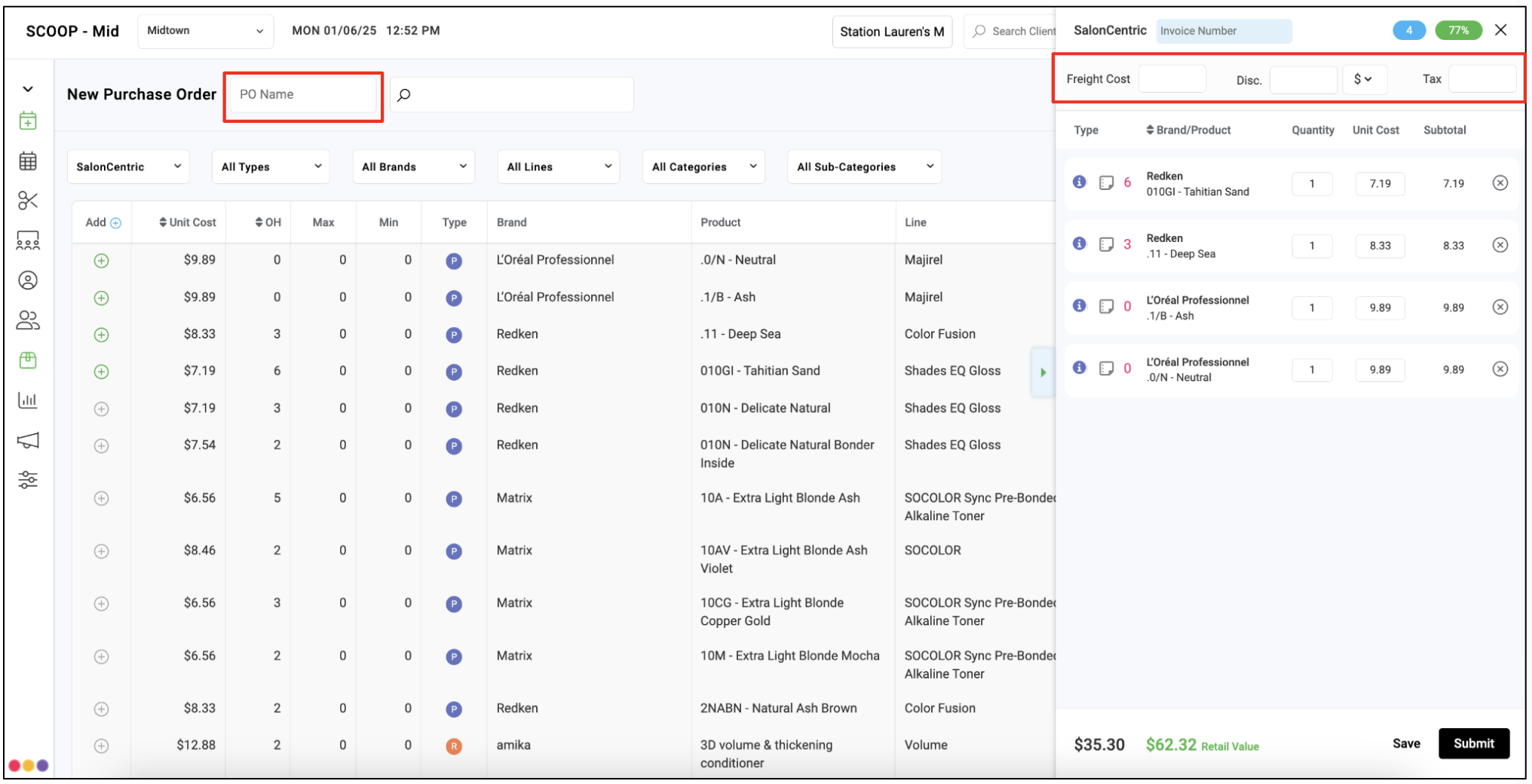Open the marketing megaphone icon
The height and width of the screenshot is (784, 1532).
click(x=28, y=440)
